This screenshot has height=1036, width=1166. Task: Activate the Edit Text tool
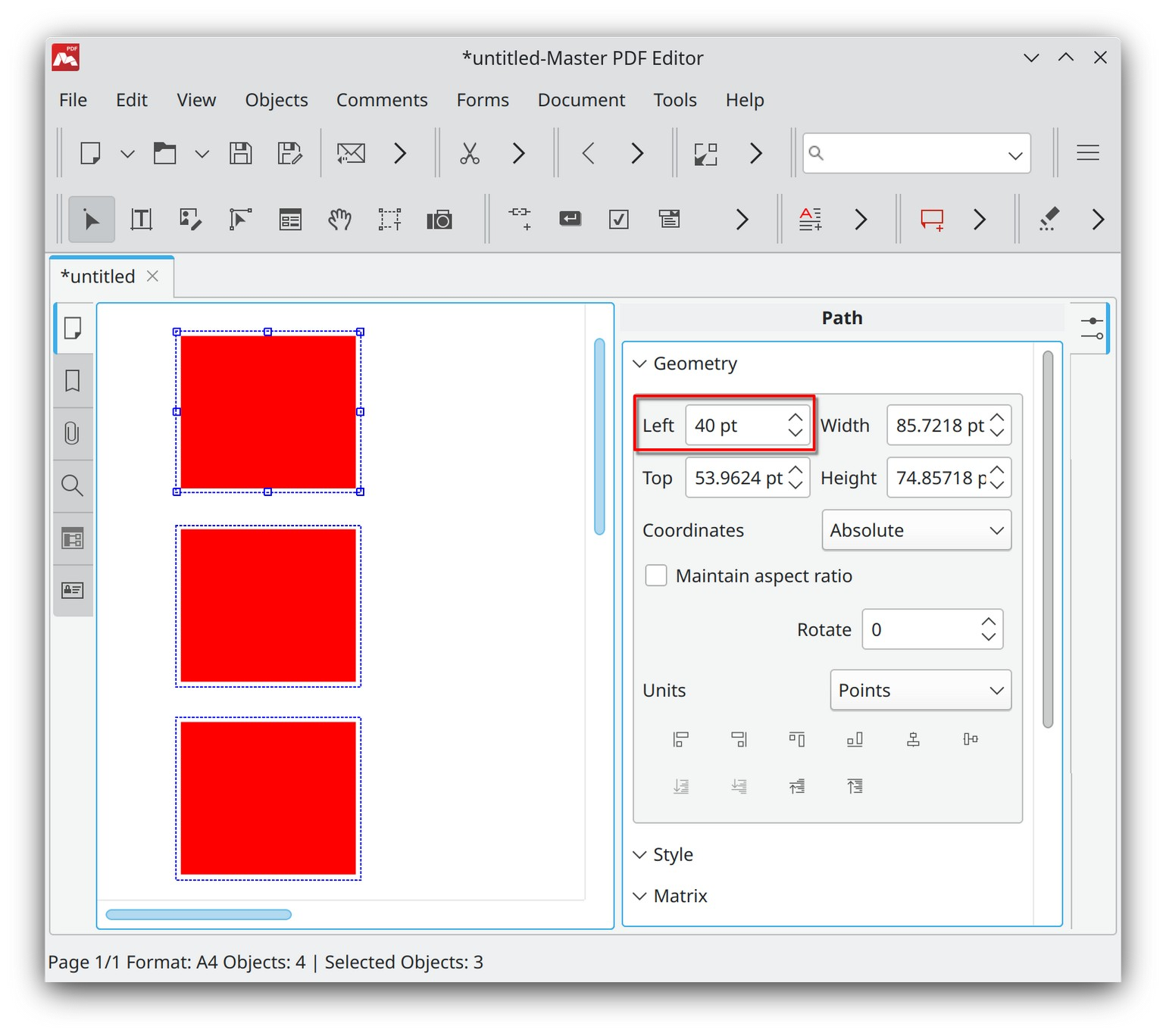141,220
